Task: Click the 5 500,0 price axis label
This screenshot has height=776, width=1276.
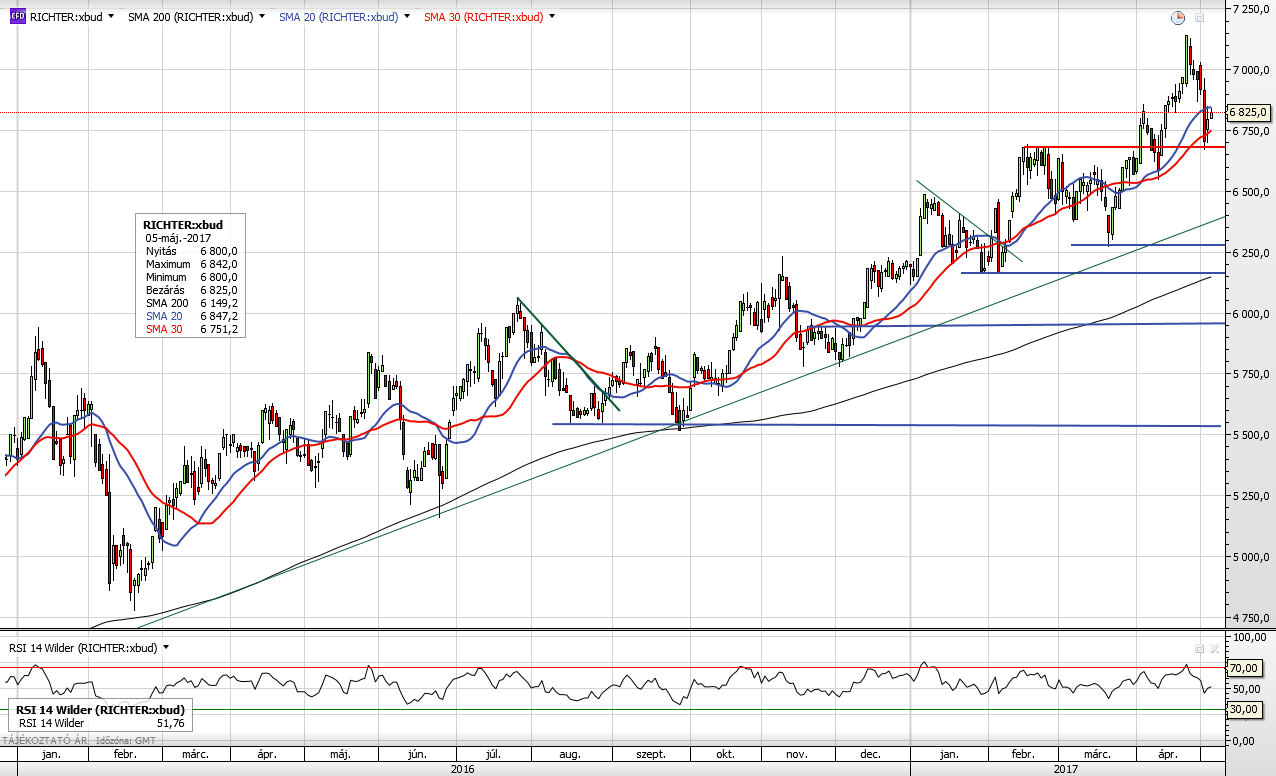Action: click(x=1250, y=436)
